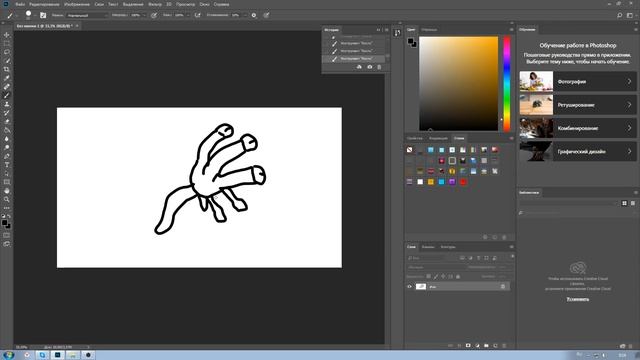Image resolution: width=640 pixels, height=360 pixels.
Task: Click the hue spectrum slider
Action: 507,84
